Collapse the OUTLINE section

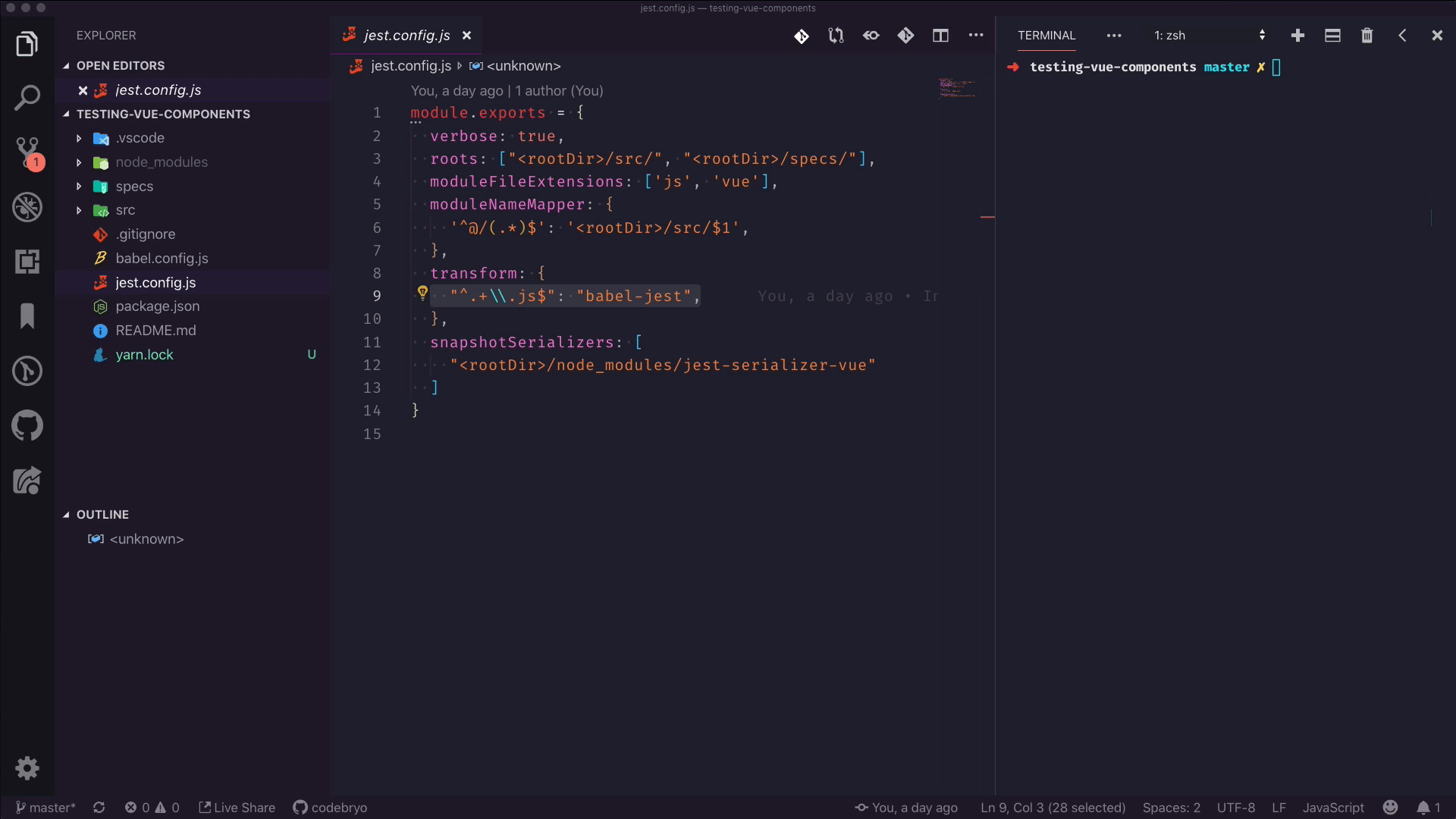pyautogui.click(x=96, y=514)
